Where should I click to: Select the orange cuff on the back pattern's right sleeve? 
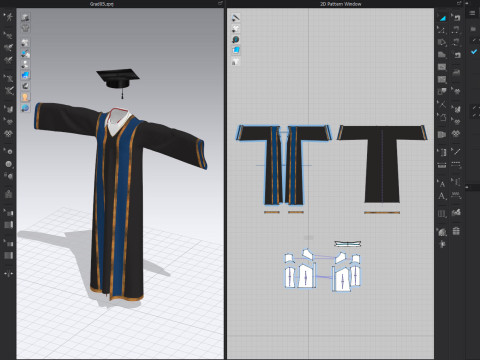click(x=424, y=133)
